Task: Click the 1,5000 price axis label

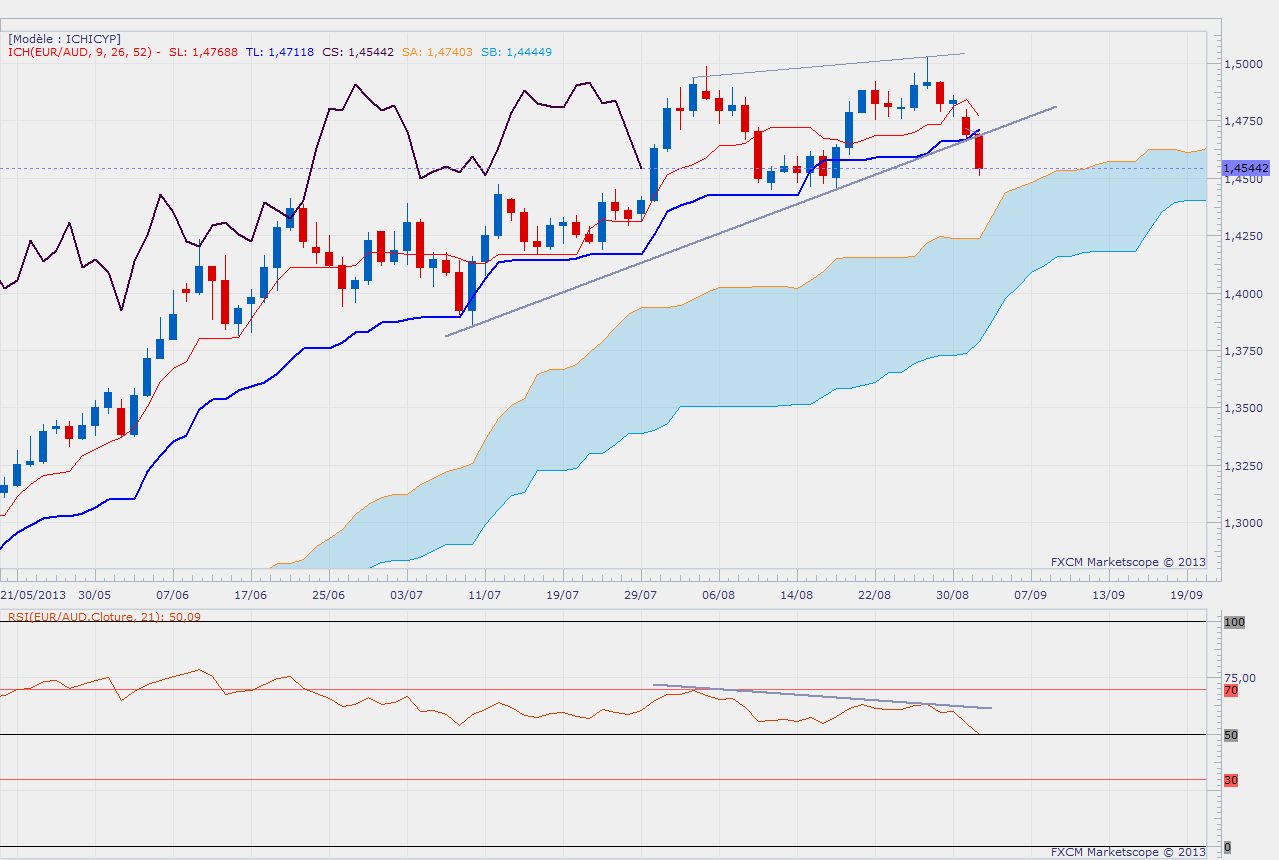Action: click(x=1242, y=64)
